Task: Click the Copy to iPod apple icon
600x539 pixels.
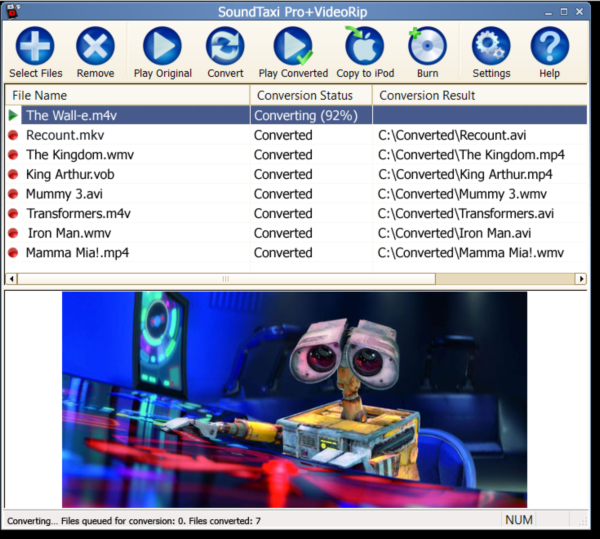Action: tap(364, 46)
